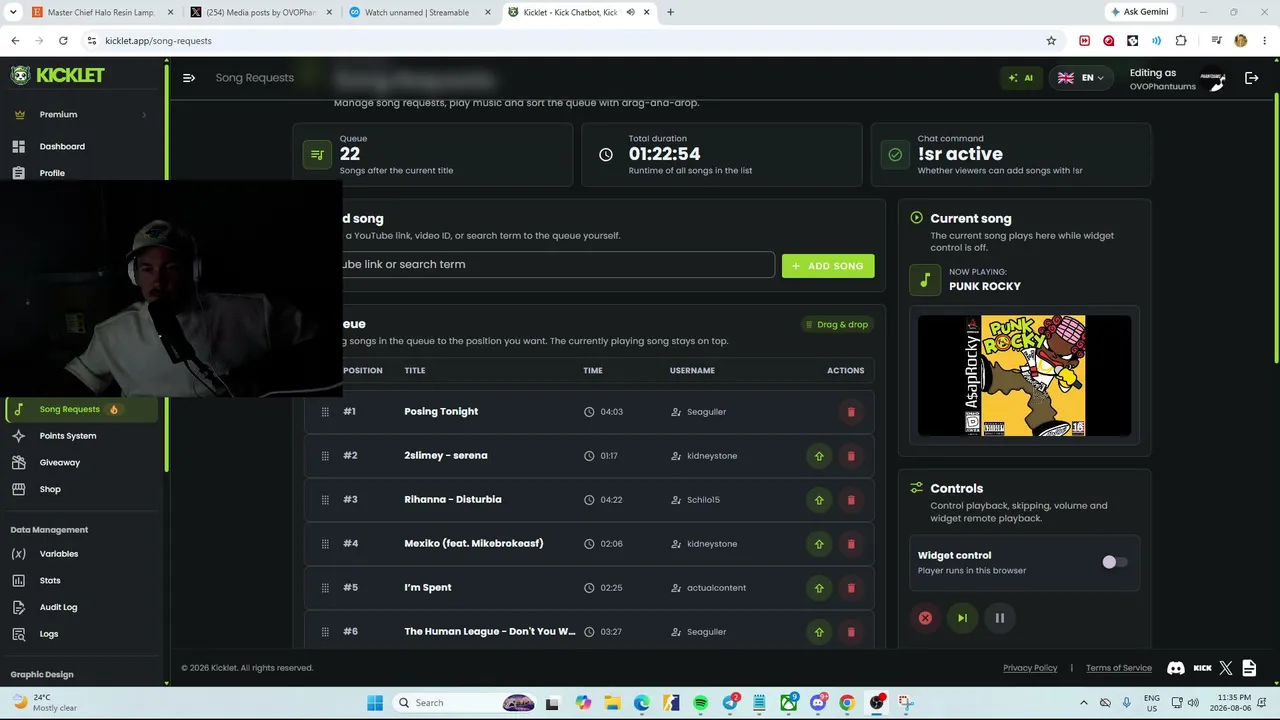This screenshot has width=1280, height=720.
Task: Open the Windows Start menu
Action: [375, 703]
